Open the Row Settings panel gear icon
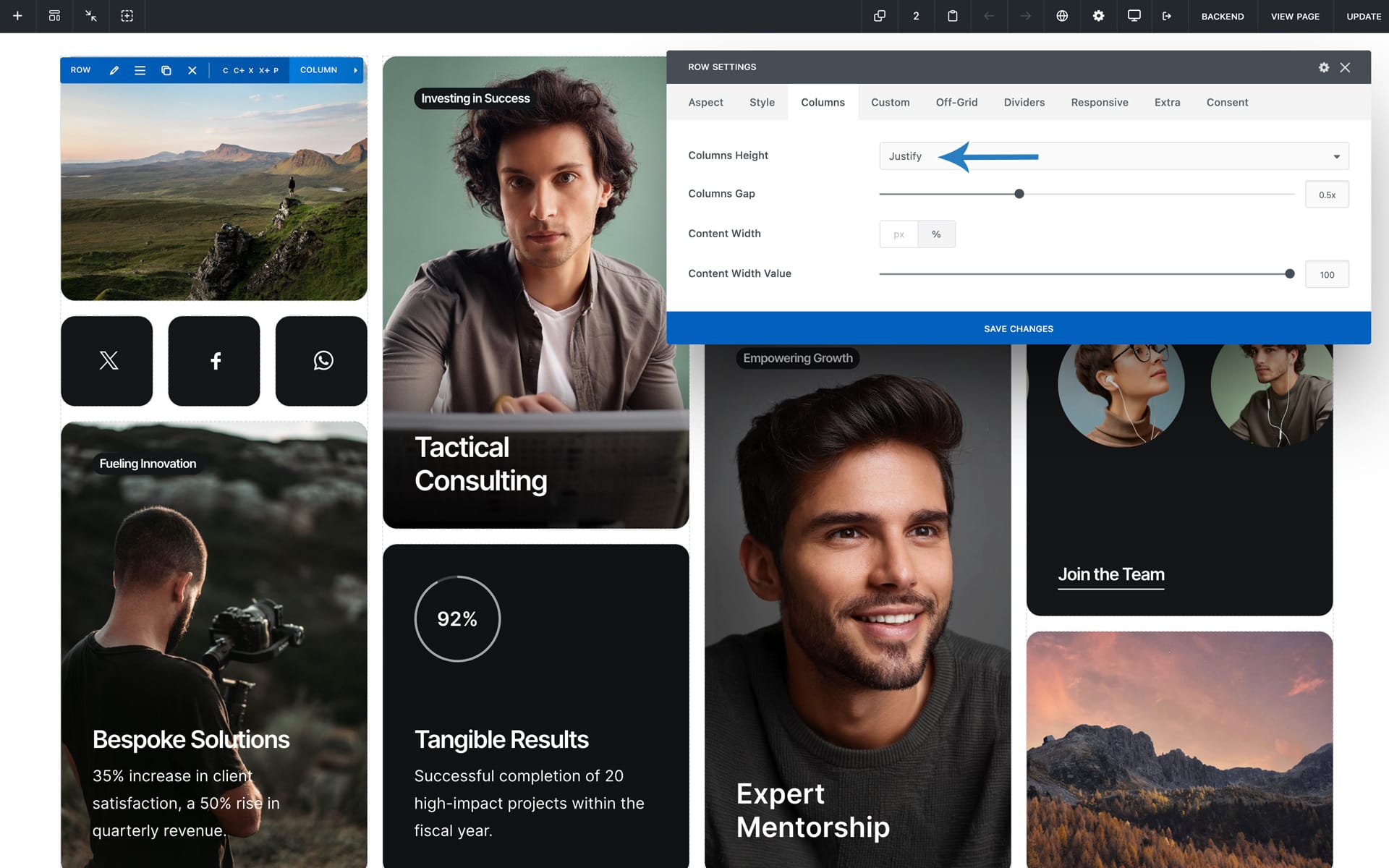Screen dimensions: 1389x868 point(1323,67)
